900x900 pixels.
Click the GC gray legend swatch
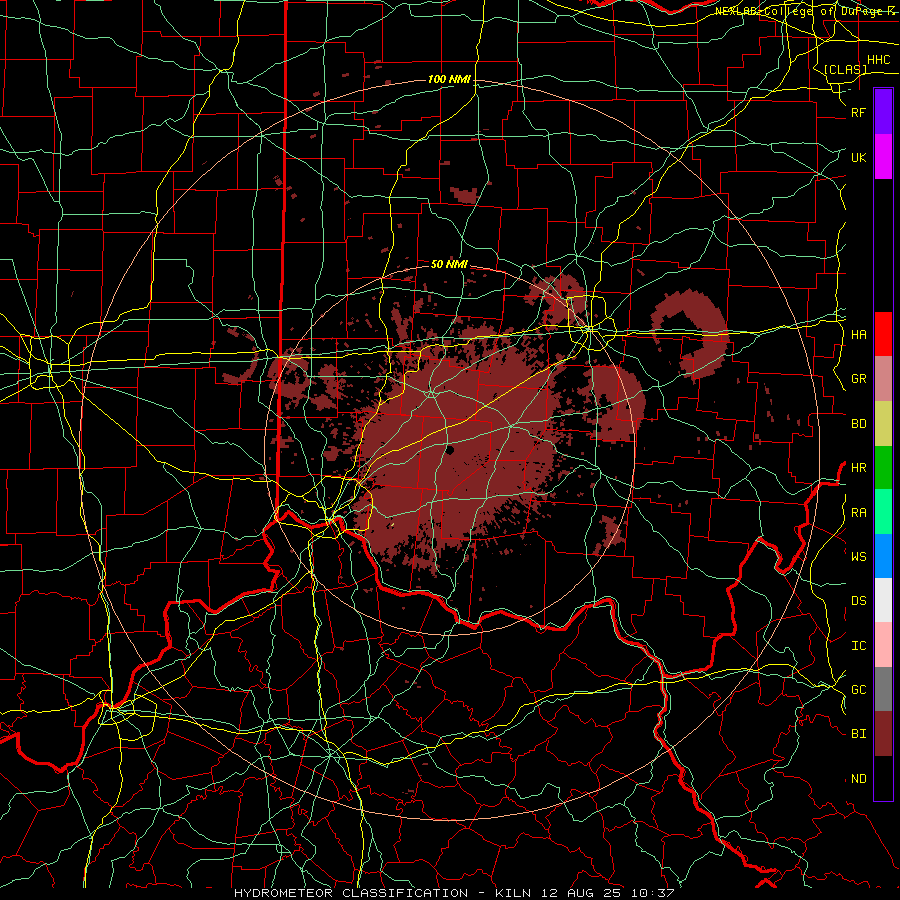click(x=883, y=689)
